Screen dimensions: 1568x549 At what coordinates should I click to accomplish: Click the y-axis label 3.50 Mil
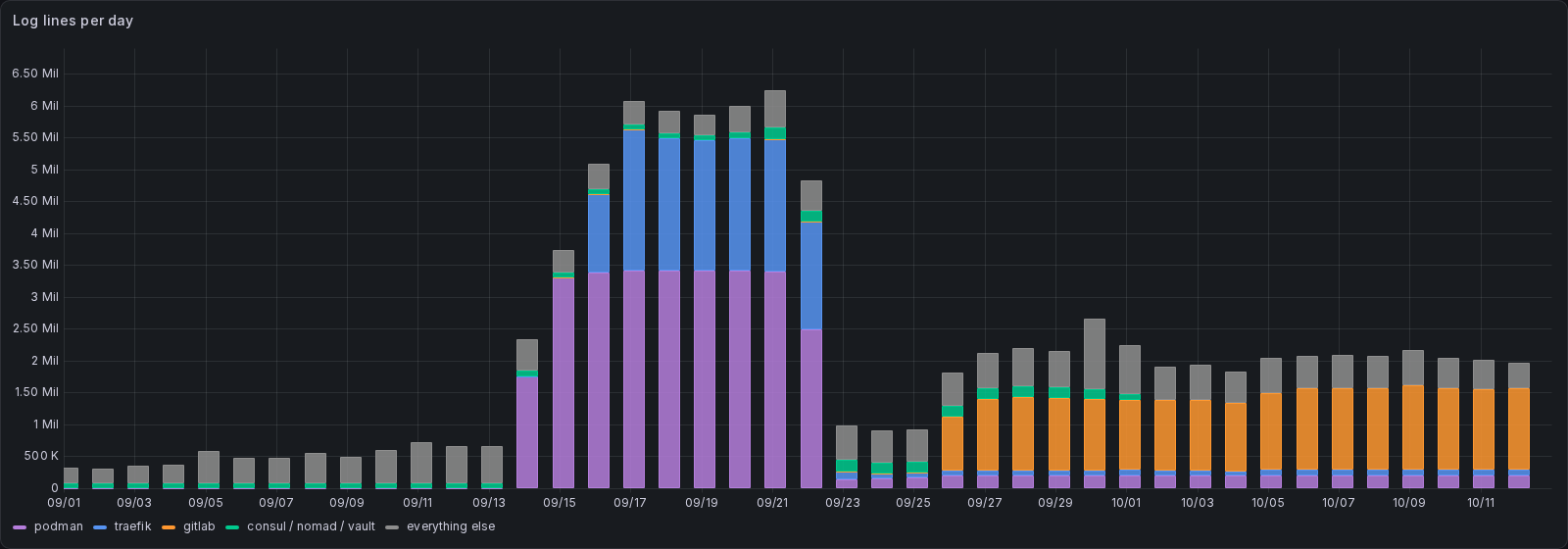tap(35, 265)
